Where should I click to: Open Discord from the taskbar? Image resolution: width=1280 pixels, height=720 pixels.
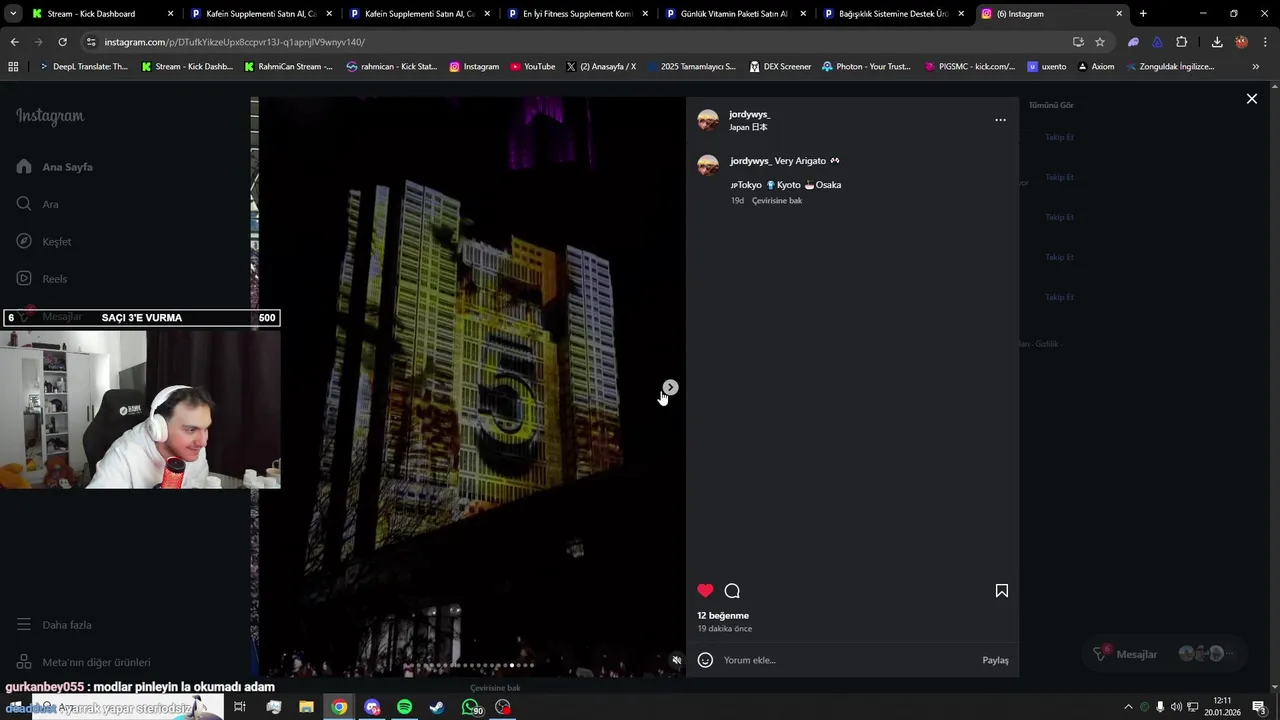[372, 707]
